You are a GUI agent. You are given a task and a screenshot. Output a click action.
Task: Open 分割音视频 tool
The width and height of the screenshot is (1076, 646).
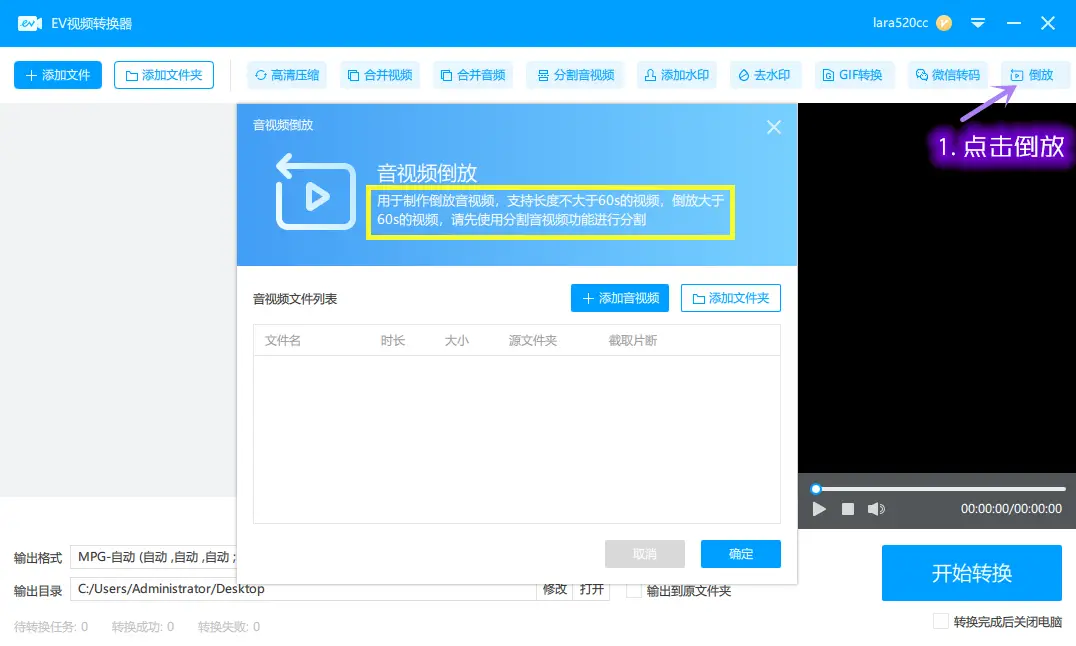pos(575,75)
